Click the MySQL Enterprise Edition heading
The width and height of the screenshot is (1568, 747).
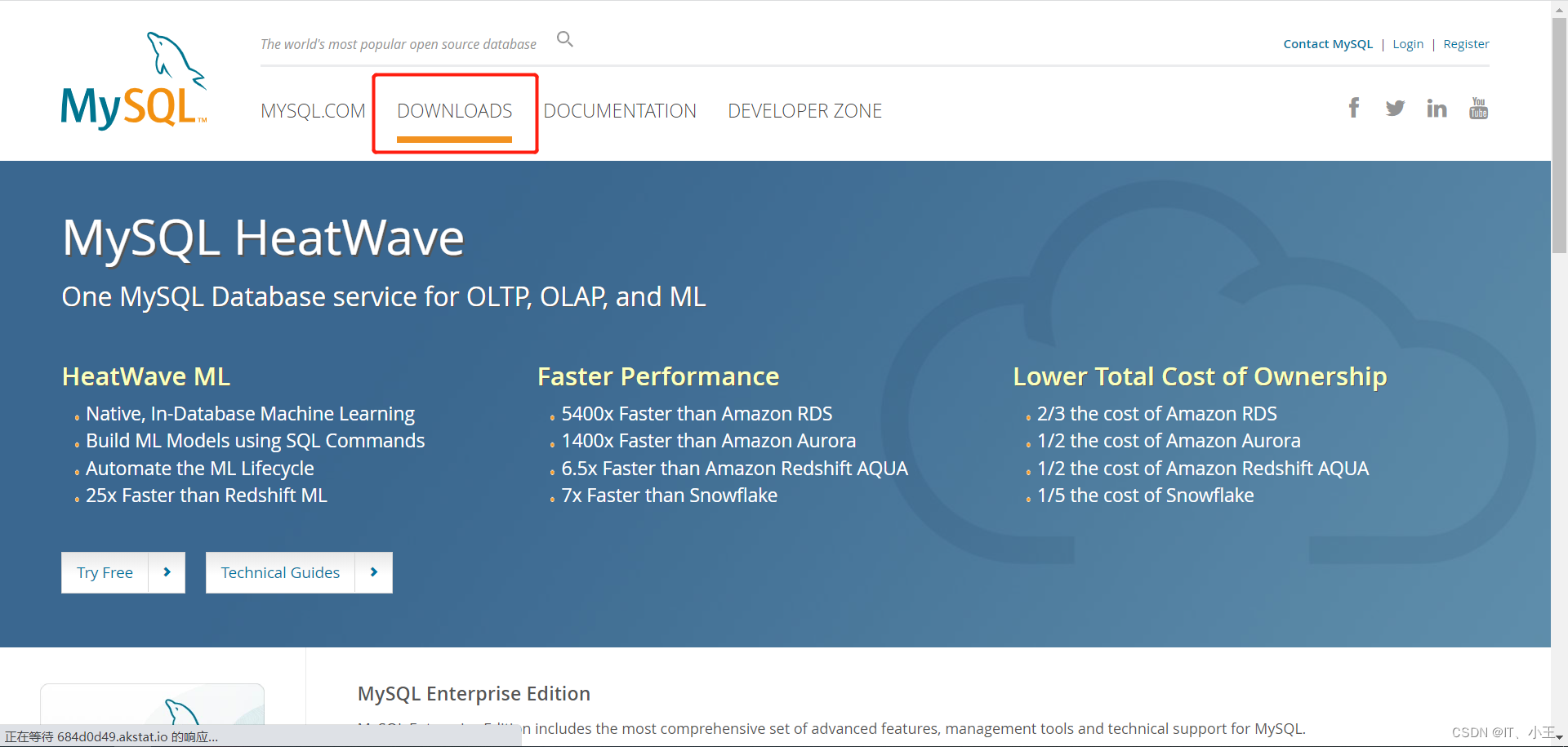pyautogui.click(x=474, y=694)
